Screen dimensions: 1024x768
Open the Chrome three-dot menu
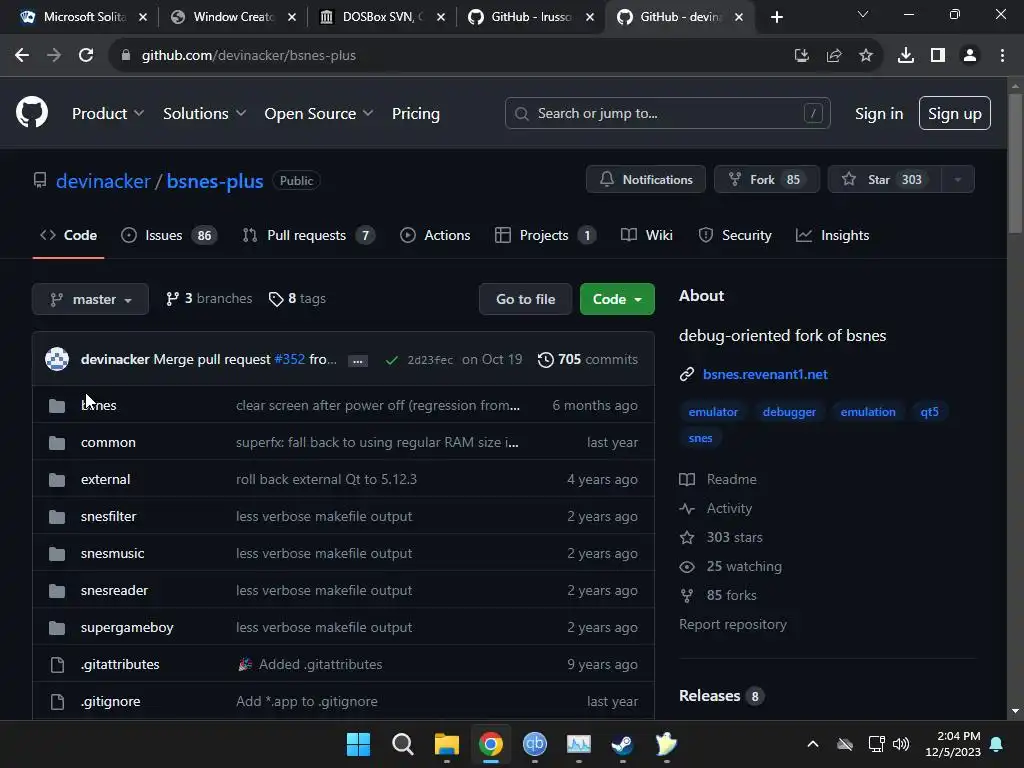(x=1002, y=56)
